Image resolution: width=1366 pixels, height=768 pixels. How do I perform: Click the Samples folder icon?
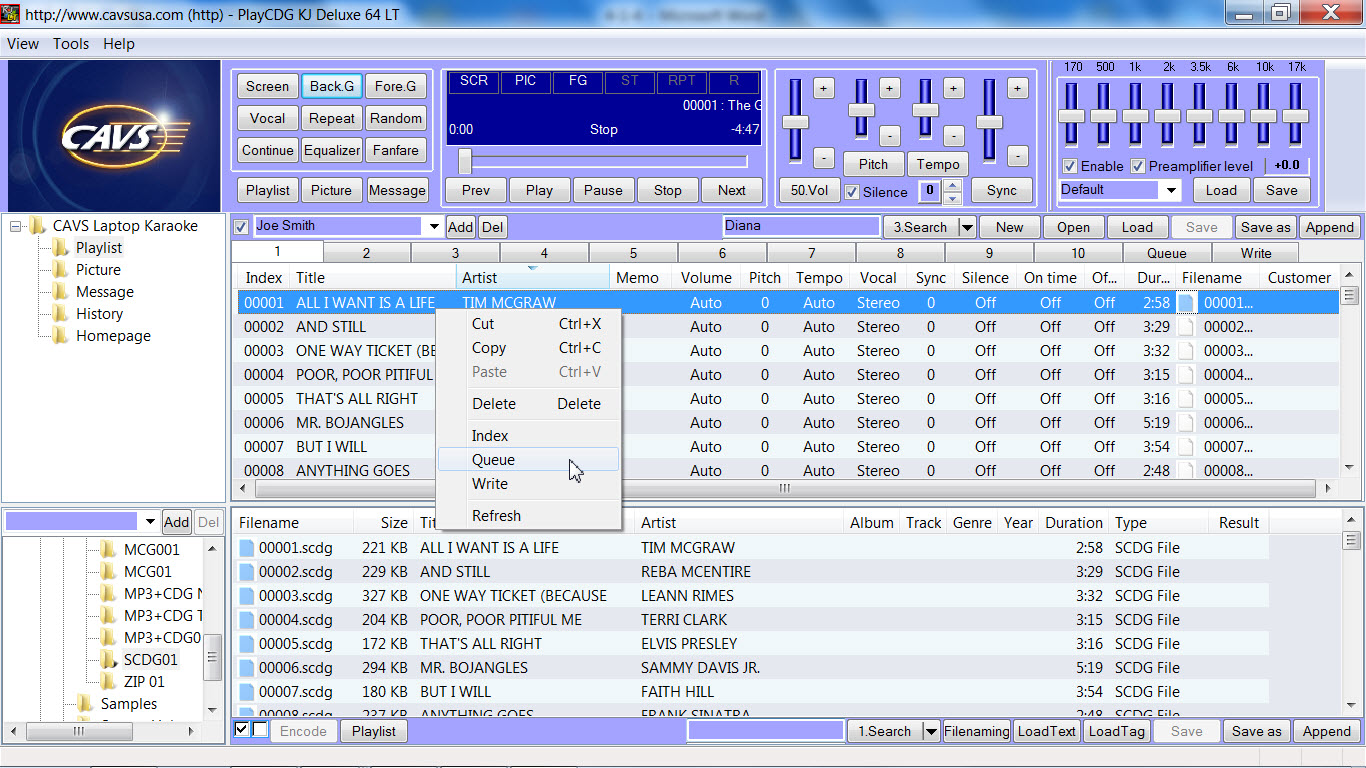pyautogui.click(x=85, y=703)
